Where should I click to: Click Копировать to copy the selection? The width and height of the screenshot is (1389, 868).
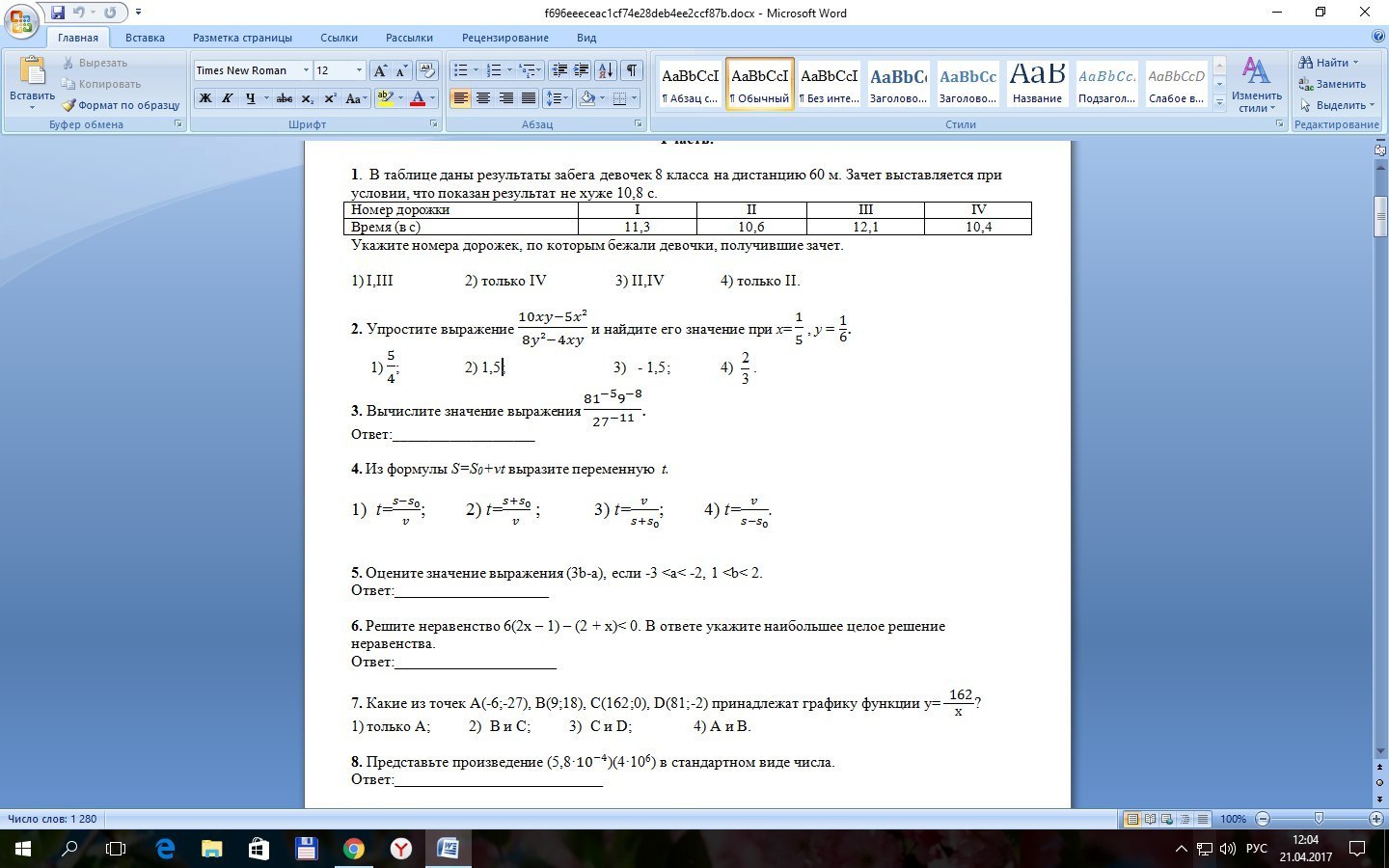coord(101,84)
